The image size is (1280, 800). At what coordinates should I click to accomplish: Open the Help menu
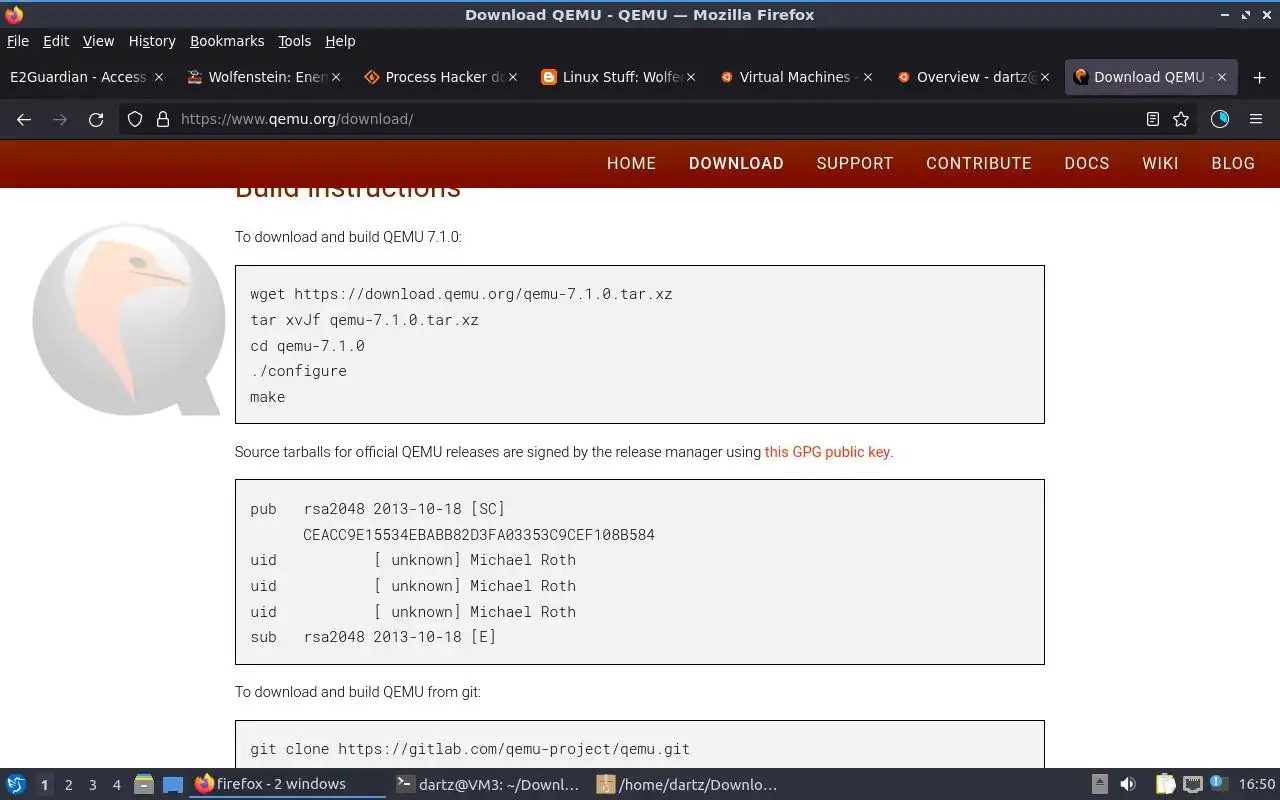coord(340,41)
